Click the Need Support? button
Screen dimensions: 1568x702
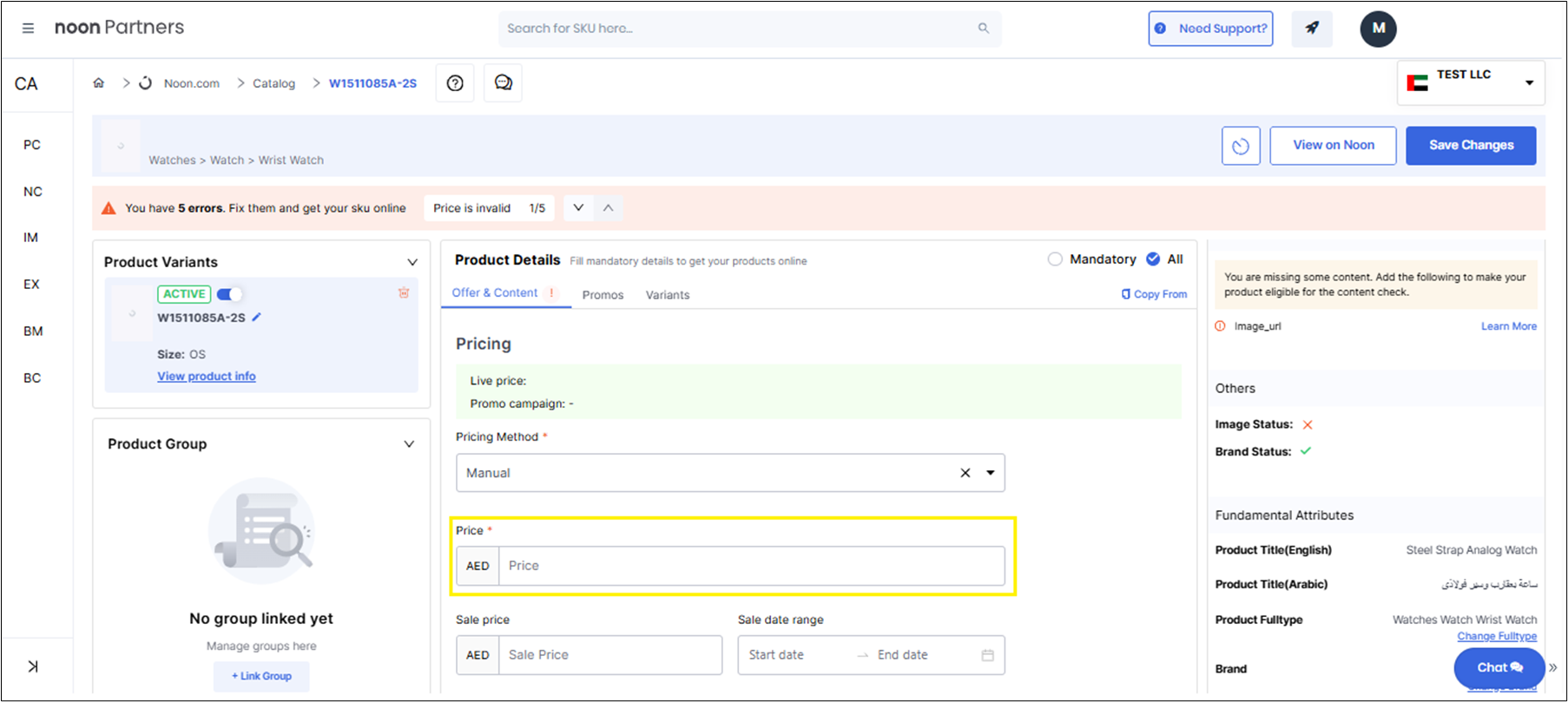click(x=1211, y=29)
